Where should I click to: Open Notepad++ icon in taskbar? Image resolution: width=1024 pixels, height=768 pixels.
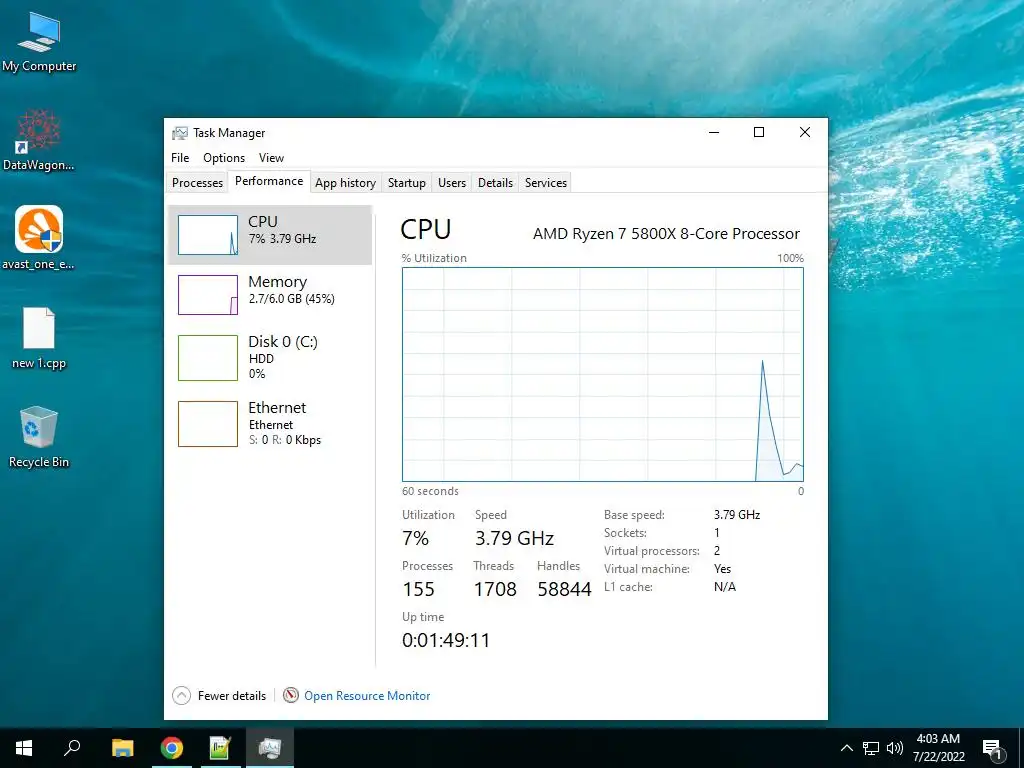pyautogui.click(x=220, y=748)
